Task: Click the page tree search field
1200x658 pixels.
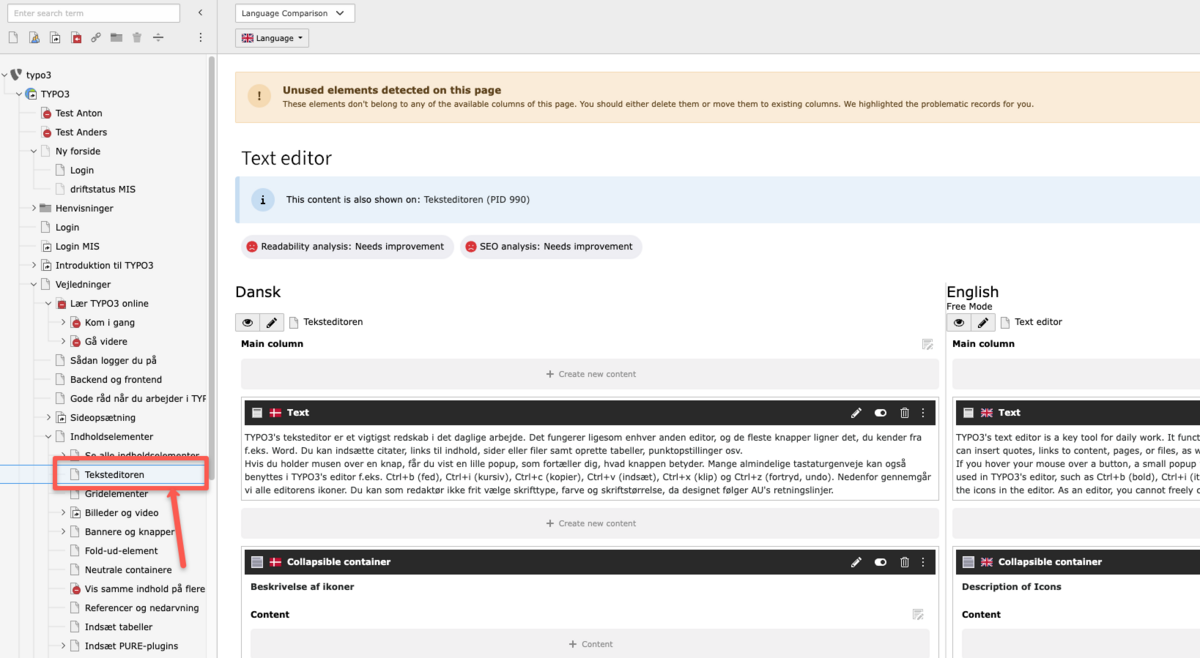Action: click(93, 13)
